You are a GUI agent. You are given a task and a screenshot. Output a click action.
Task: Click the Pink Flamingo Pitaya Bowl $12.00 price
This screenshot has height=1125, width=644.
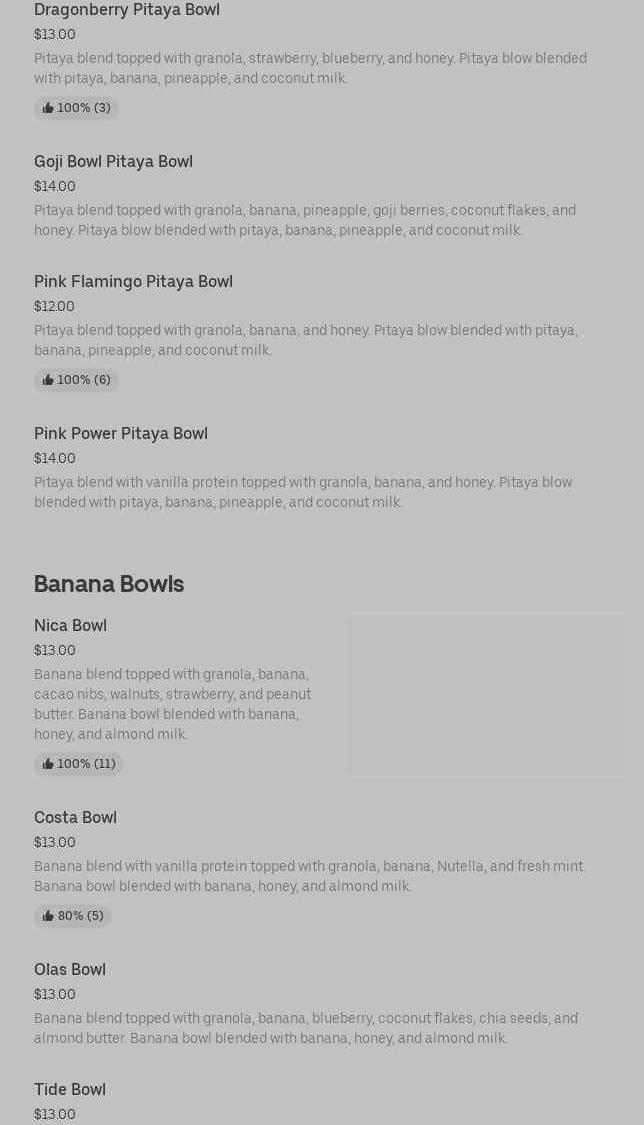coord(54,306)
